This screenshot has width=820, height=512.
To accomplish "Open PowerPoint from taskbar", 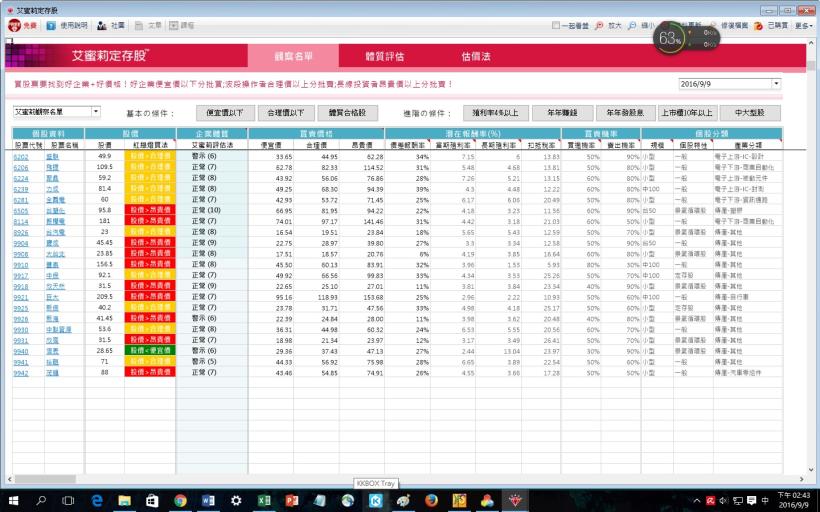I will (x=292, y=500).
